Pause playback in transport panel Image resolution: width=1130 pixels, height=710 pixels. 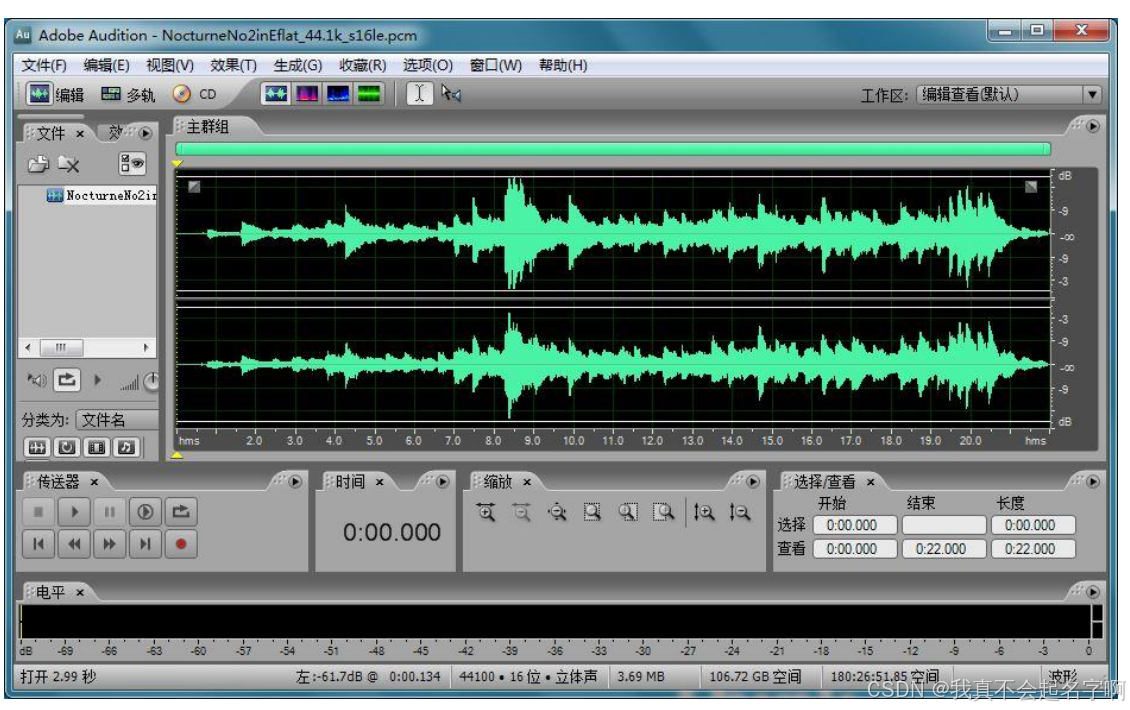(109, 512)
